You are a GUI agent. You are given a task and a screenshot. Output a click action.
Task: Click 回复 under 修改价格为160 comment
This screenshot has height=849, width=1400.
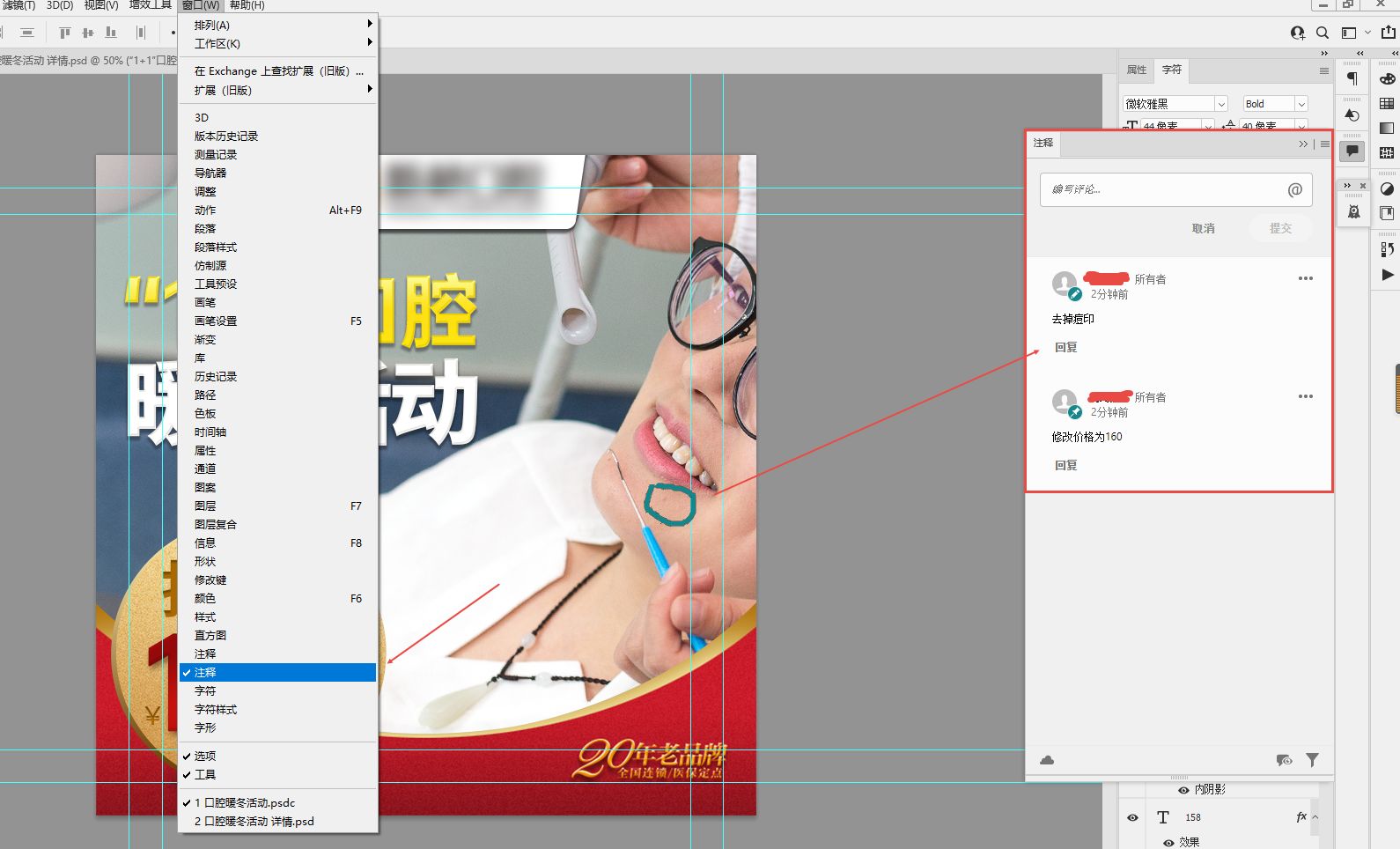[1066, 466]
